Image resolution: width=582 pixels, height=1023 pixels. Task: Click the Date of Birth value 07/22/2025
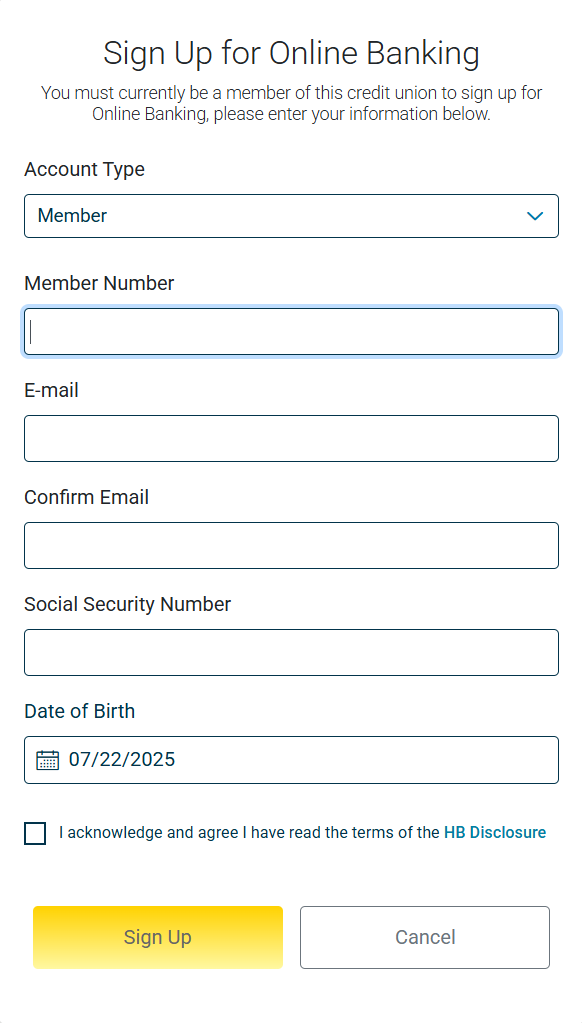tap(122, 759)
